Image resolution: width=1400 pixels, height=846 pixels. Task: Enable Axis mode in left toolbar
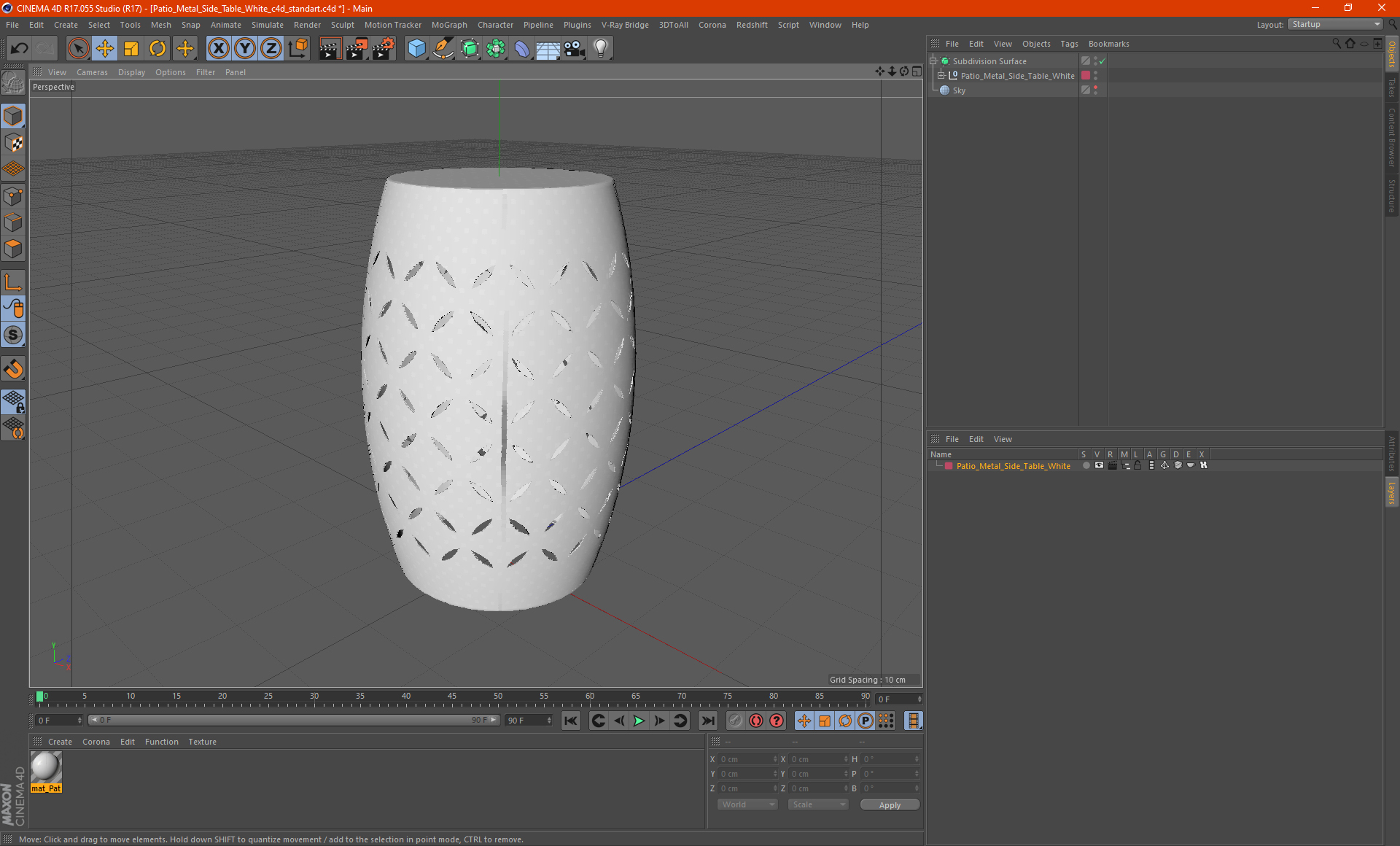coord(13,282)
